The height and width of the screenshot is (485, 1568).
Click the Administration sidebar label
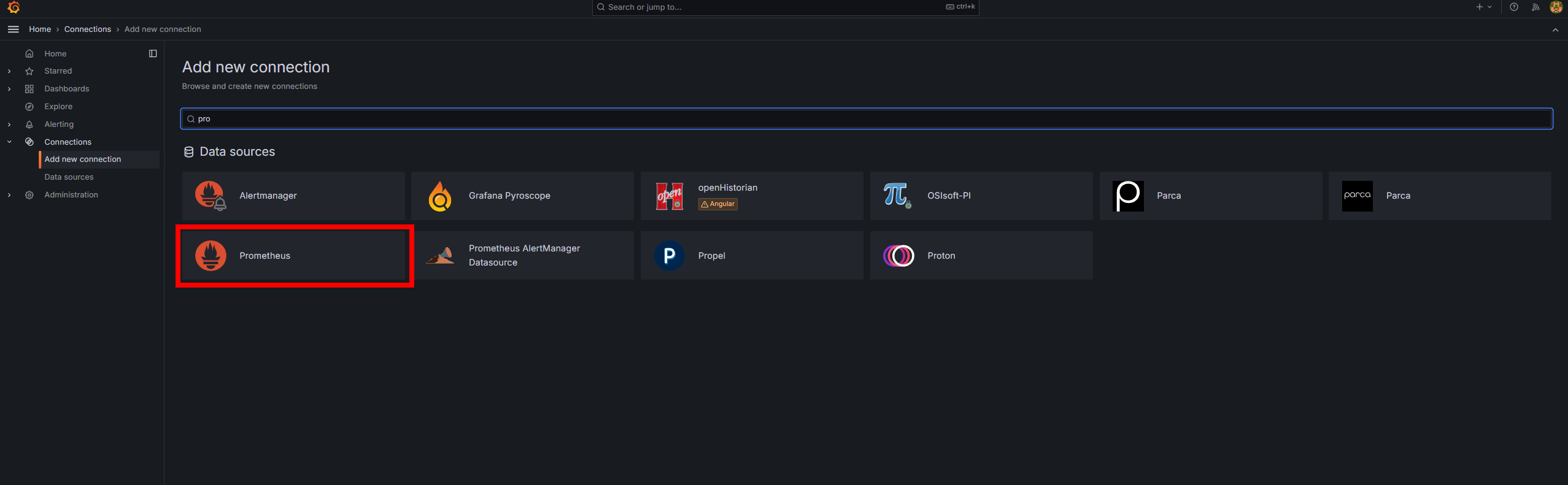point(71,195)
